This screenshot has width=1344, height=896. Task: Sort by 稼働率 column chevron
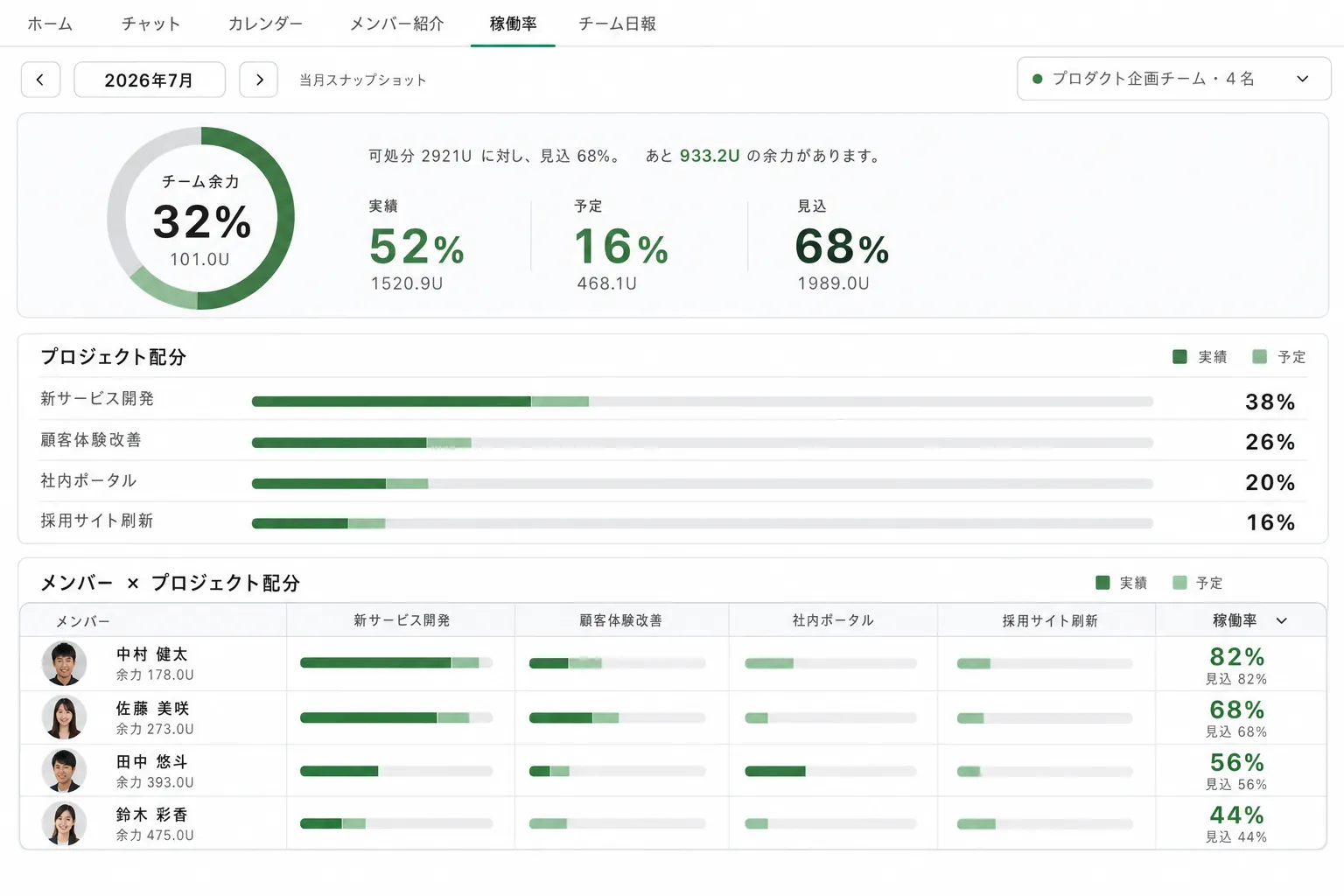point(1282,620)
